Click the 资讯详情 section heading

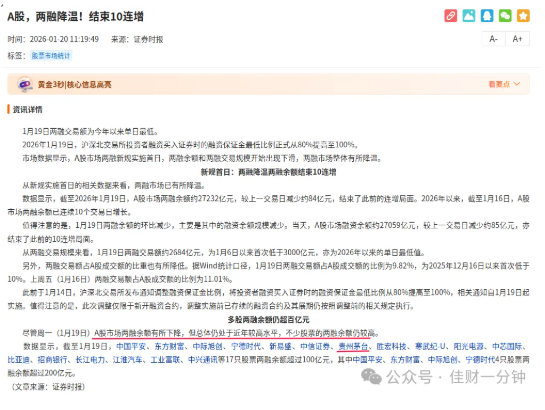(x=27, y=110)
